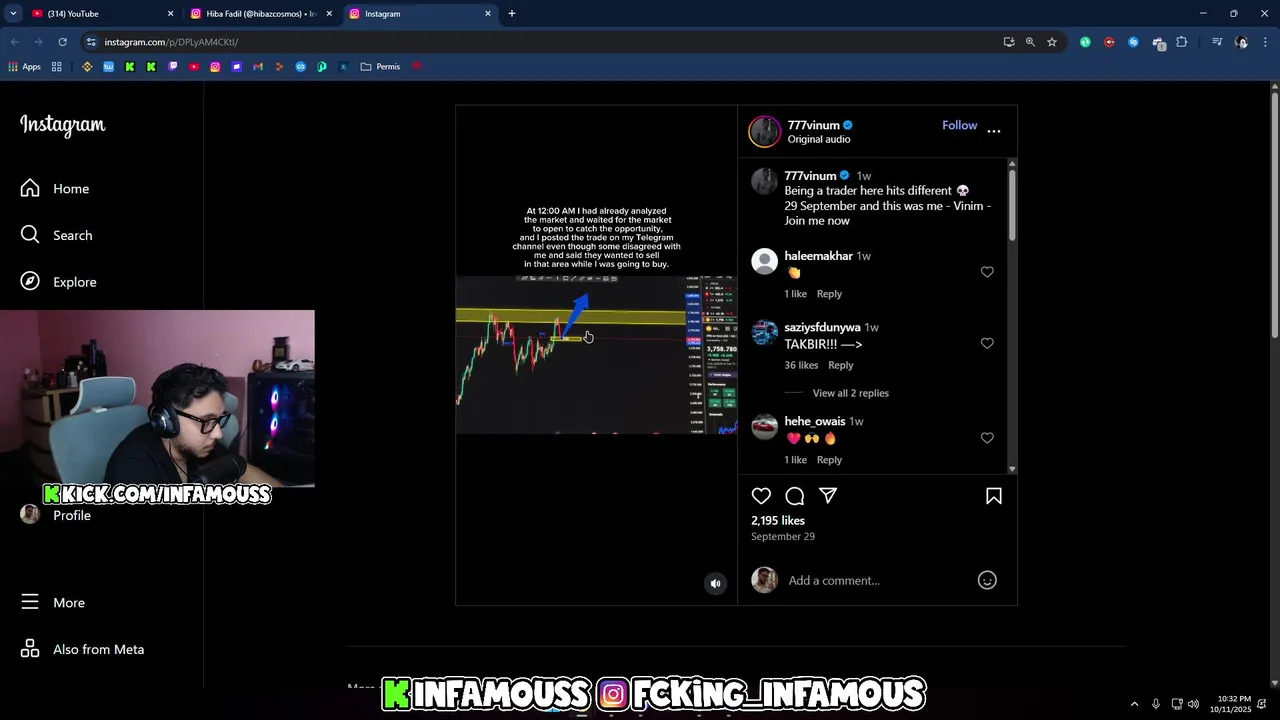This screenshot has height=720, width=1280.
Task: Click the blue Shazam extension icon
Action: click(x=1133, y=42)
